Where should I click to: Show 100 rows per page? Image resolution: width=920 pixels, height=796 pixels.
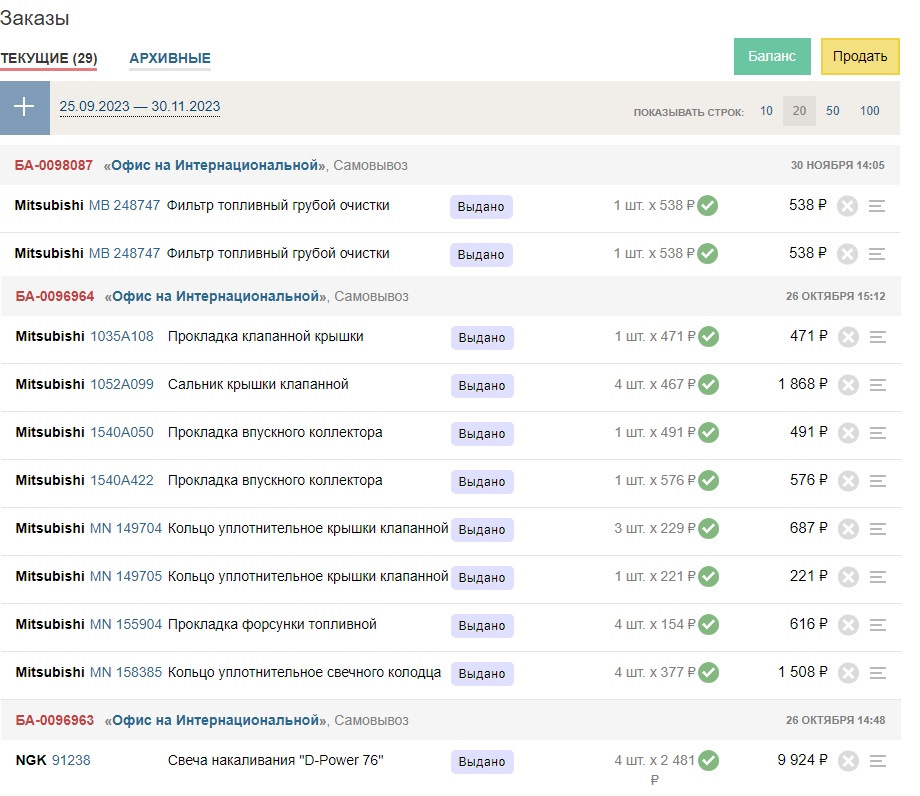click(870, 111)
